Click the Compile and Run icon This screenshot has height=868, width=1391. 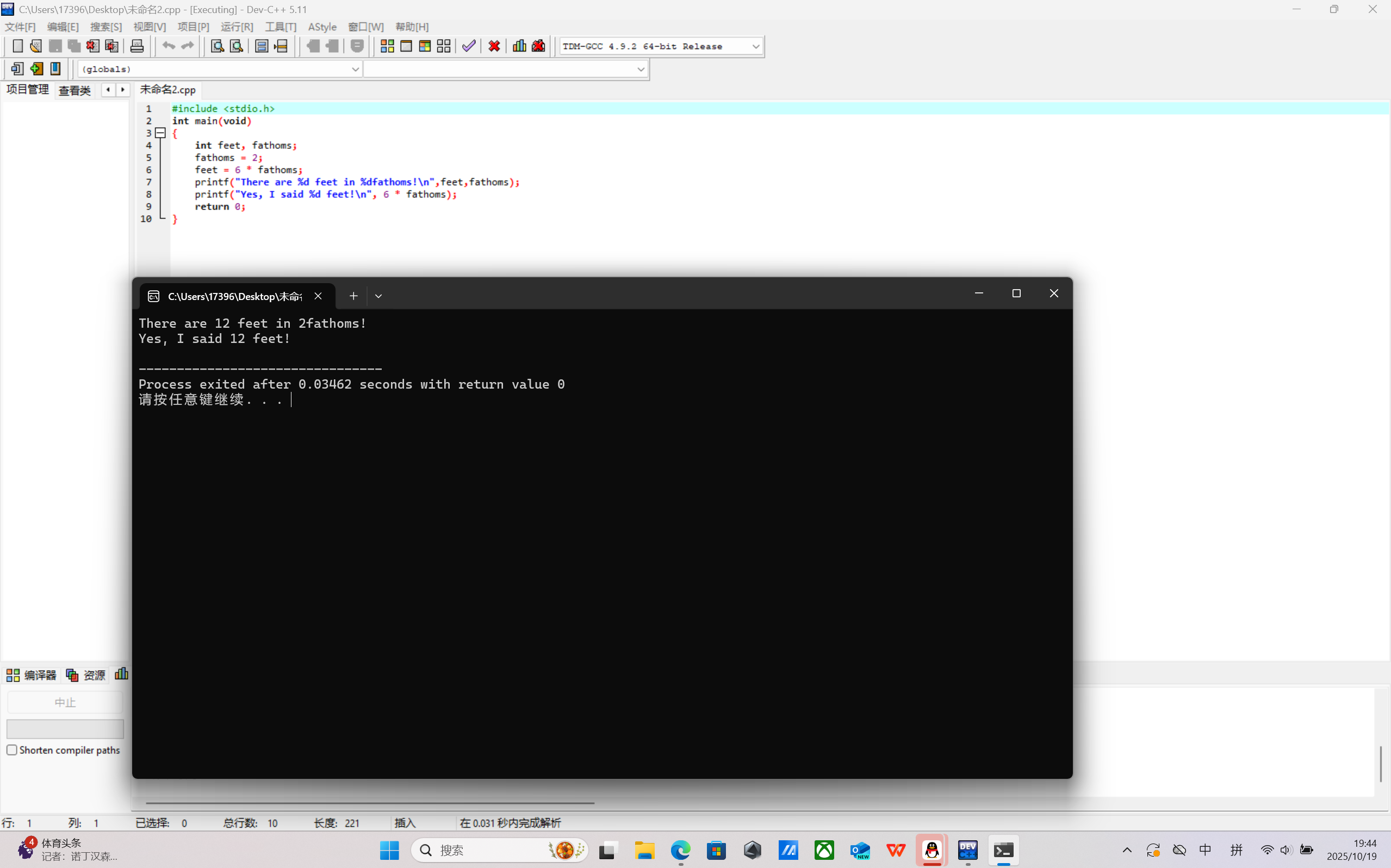[x=425, y=46]
